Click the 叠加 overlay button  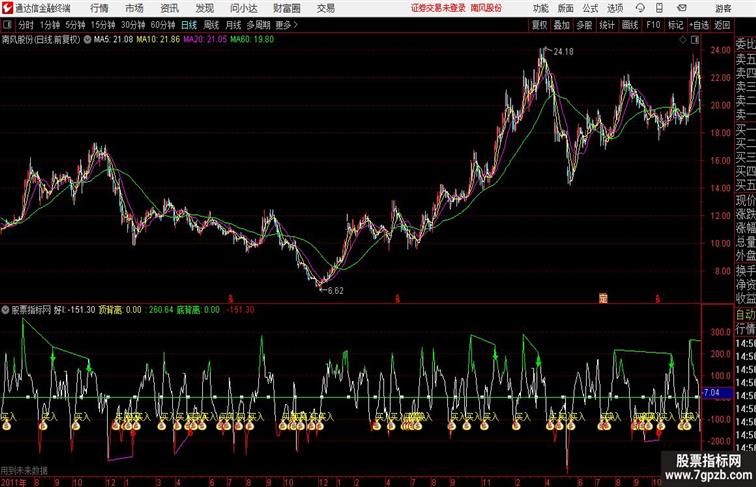coord(562,25)
